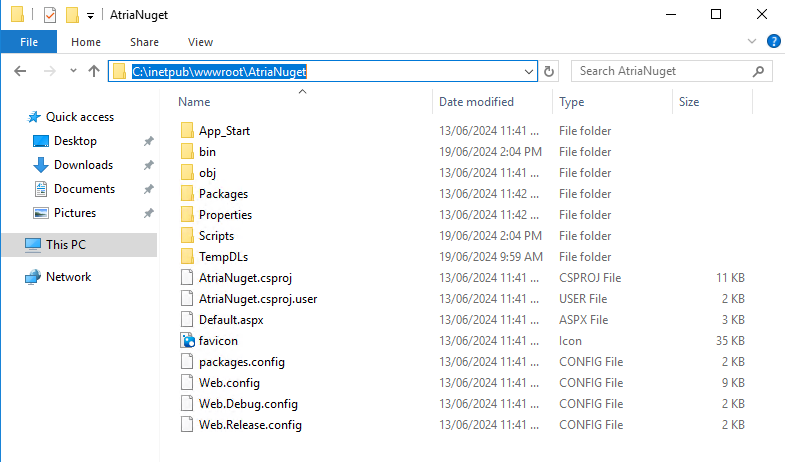
Task: Select the App_Start folder icon
Action: point(187,130)
